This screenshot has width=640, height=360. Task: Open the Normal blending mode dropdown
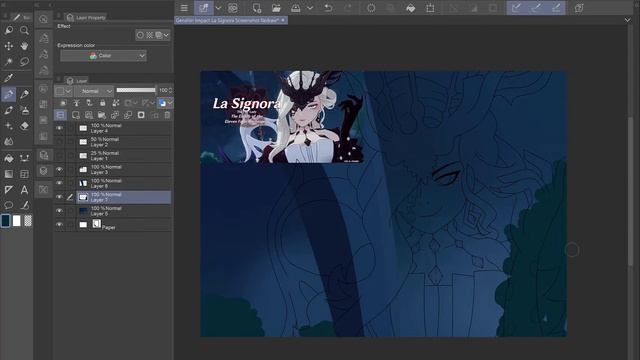(94, 91)
